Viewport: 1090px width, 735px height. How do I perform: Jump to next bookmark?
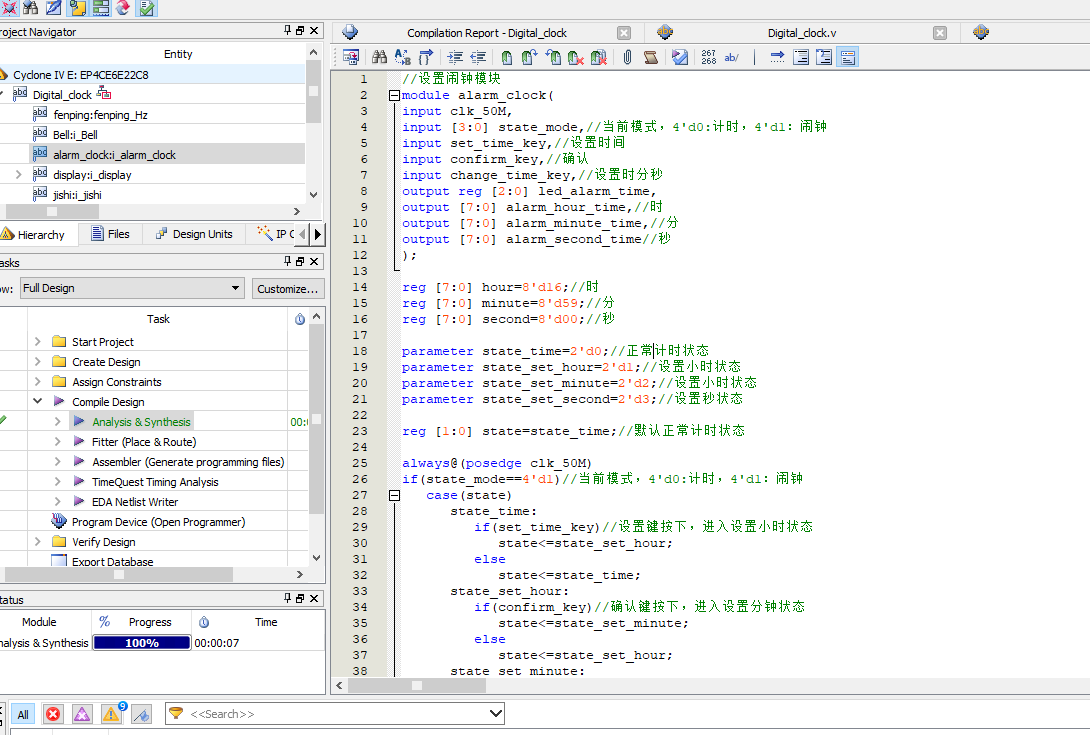(530, 57)
